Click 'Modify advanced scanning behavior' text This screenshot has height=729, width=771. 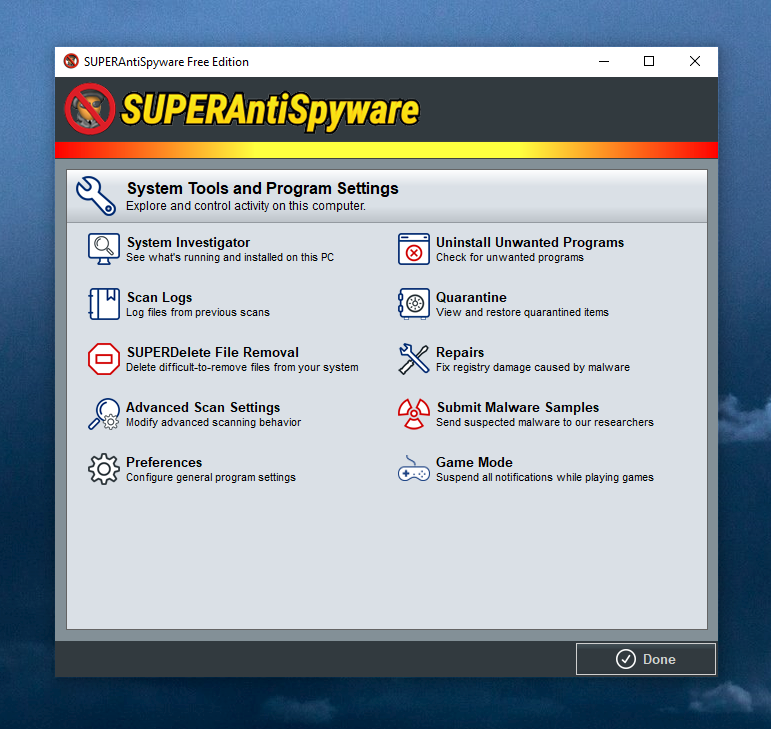point(213,423)
